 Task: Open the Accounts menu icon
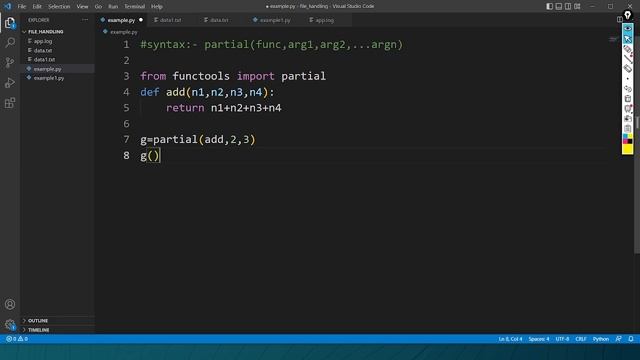[x=10, y=304]
